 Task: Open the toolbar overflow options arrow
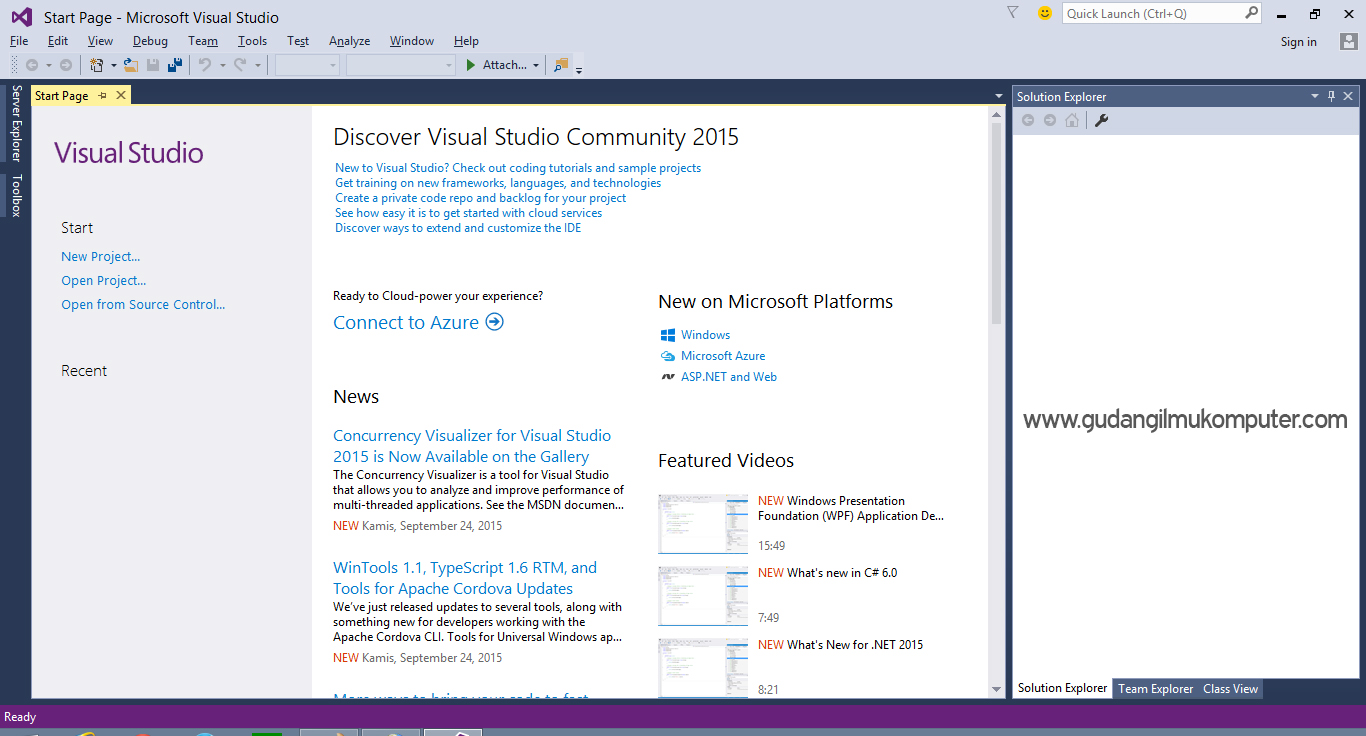point(579,69)
